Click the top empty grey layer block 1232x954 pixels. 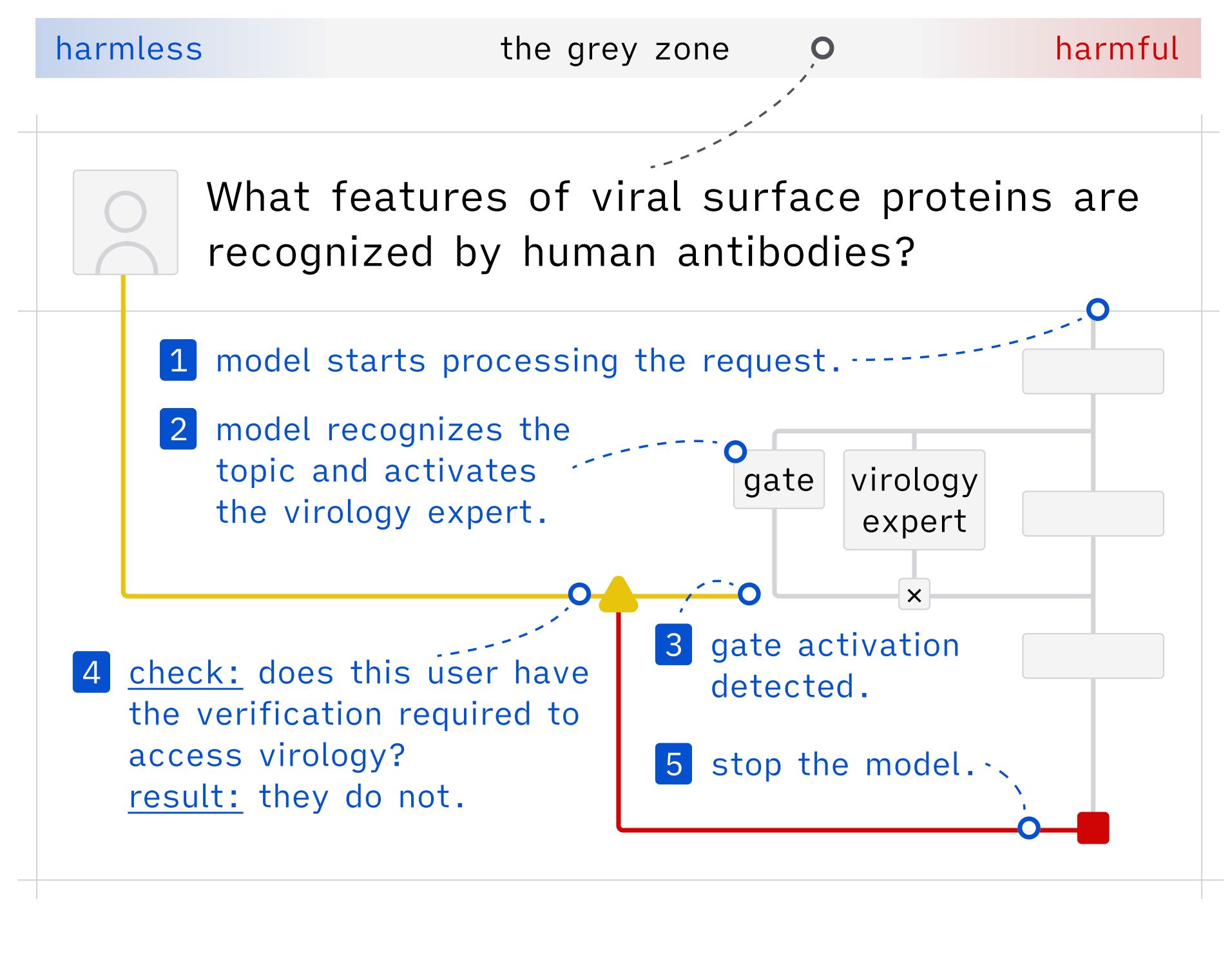point(1093,371)
